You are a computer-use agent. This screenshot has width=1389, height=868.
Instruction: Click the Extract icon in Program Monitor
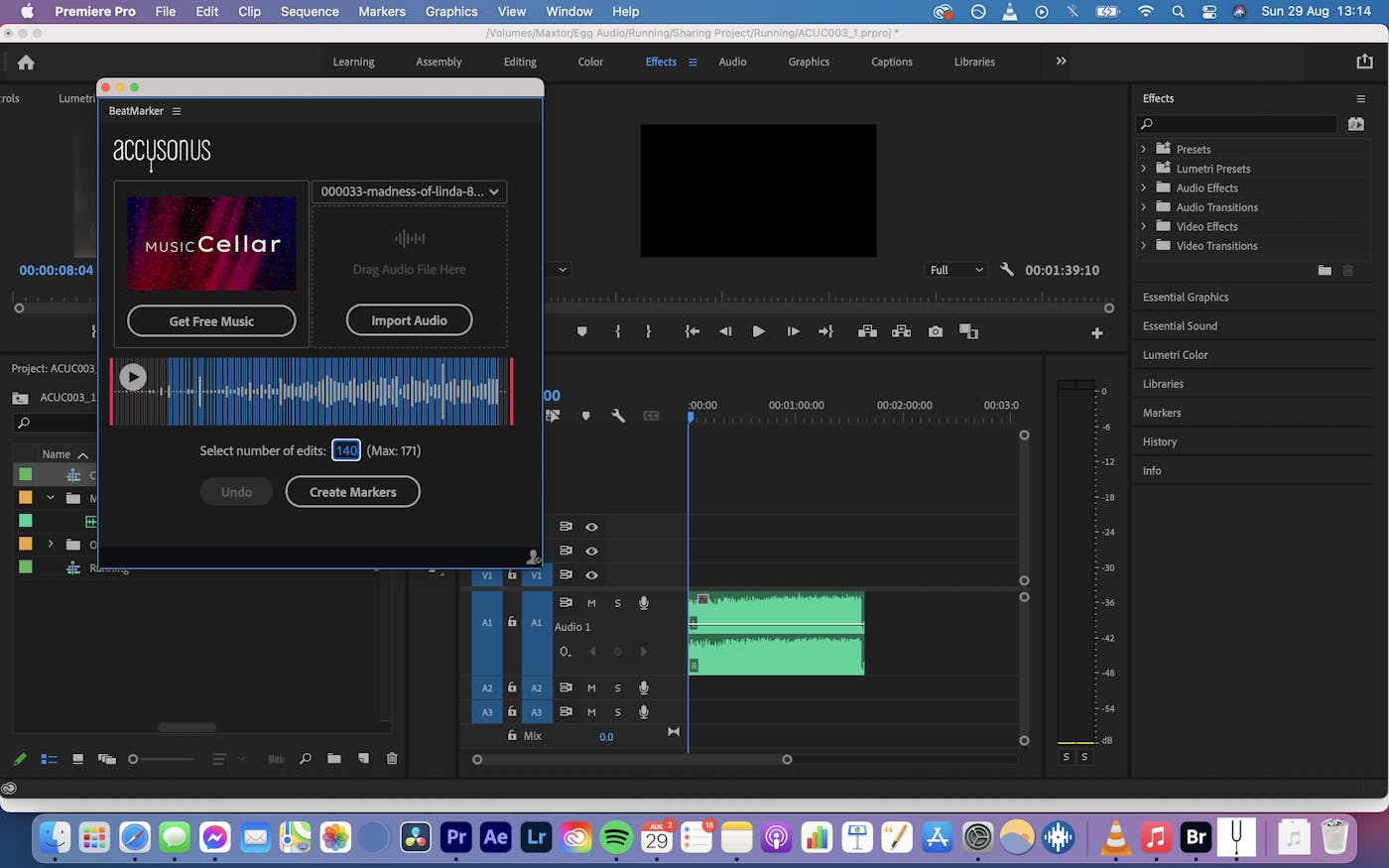(901, 331)
